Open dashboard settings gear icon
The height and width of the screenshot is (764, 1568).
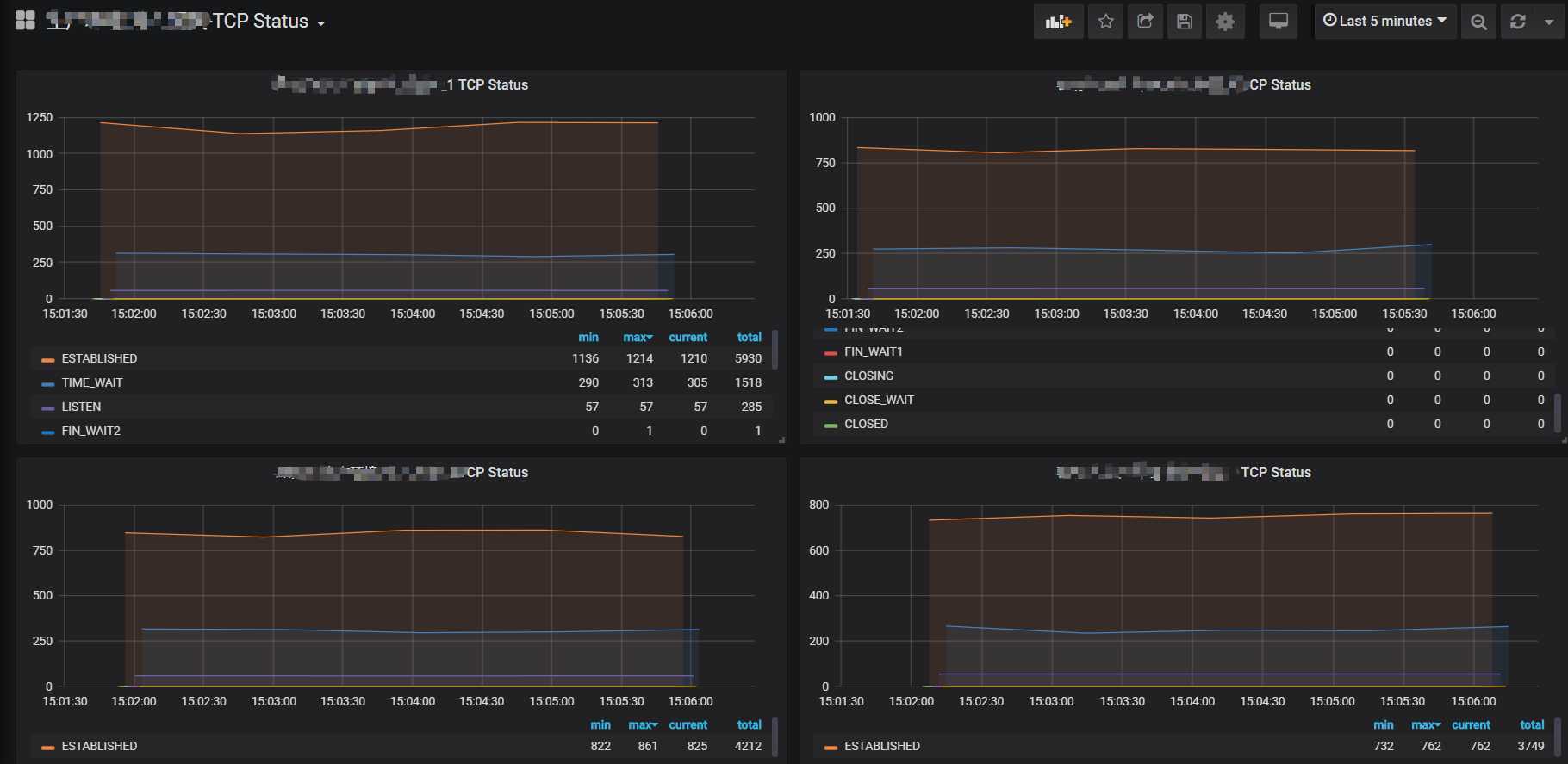point(1225,22)
